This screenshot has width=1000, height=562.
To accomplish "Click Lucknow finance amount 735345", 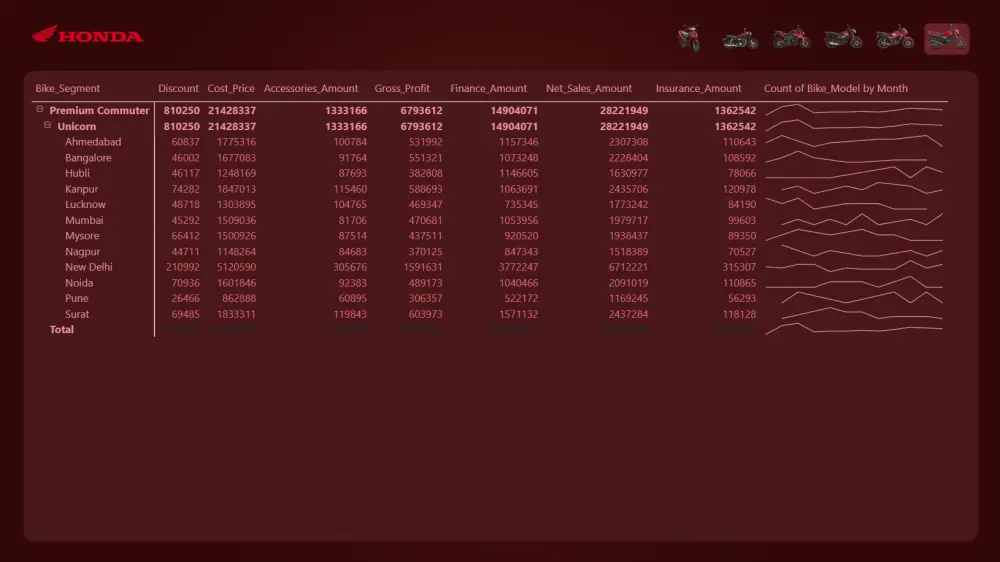I will pos(521,204).
